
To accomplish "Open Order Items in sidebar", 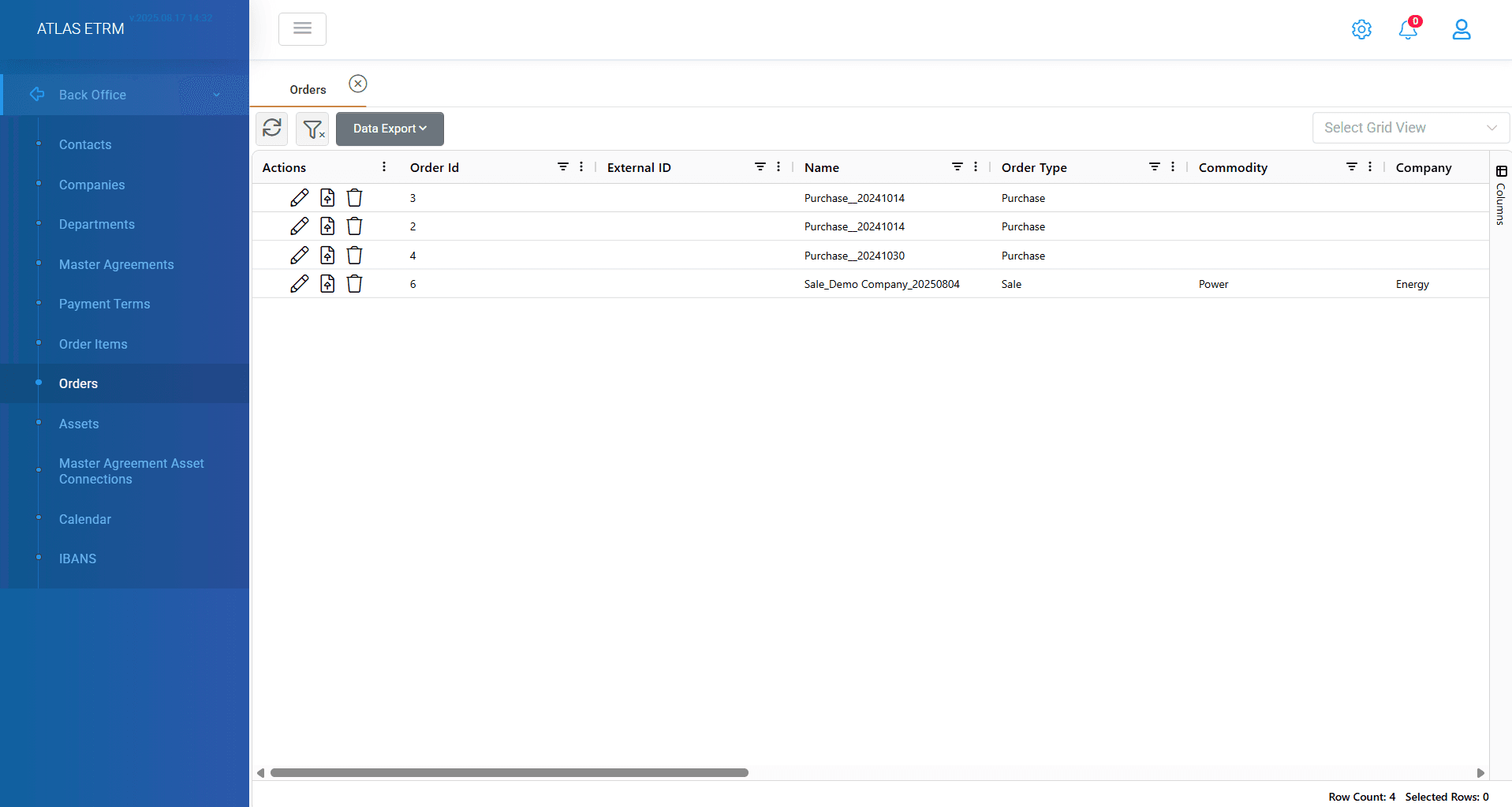I will 93,344.
